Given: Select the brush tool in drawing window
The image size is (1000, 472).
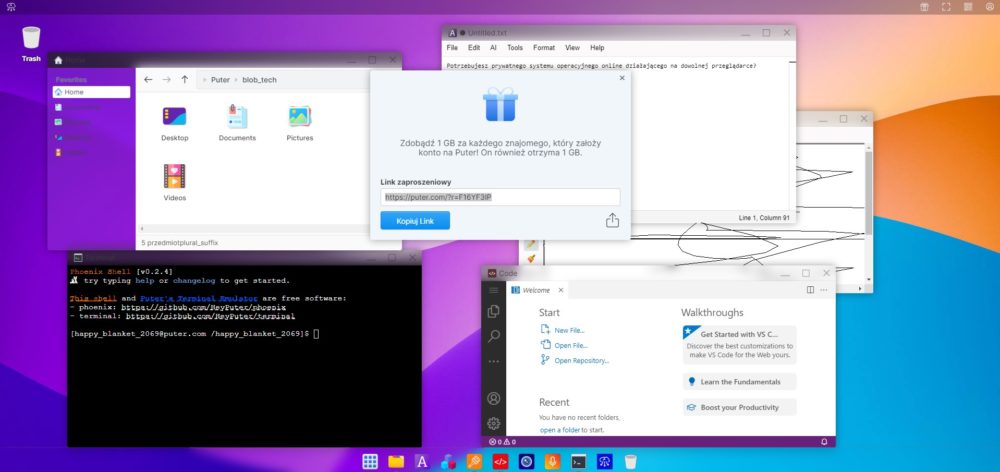Looking at the screenshot, I should [531, 259].
